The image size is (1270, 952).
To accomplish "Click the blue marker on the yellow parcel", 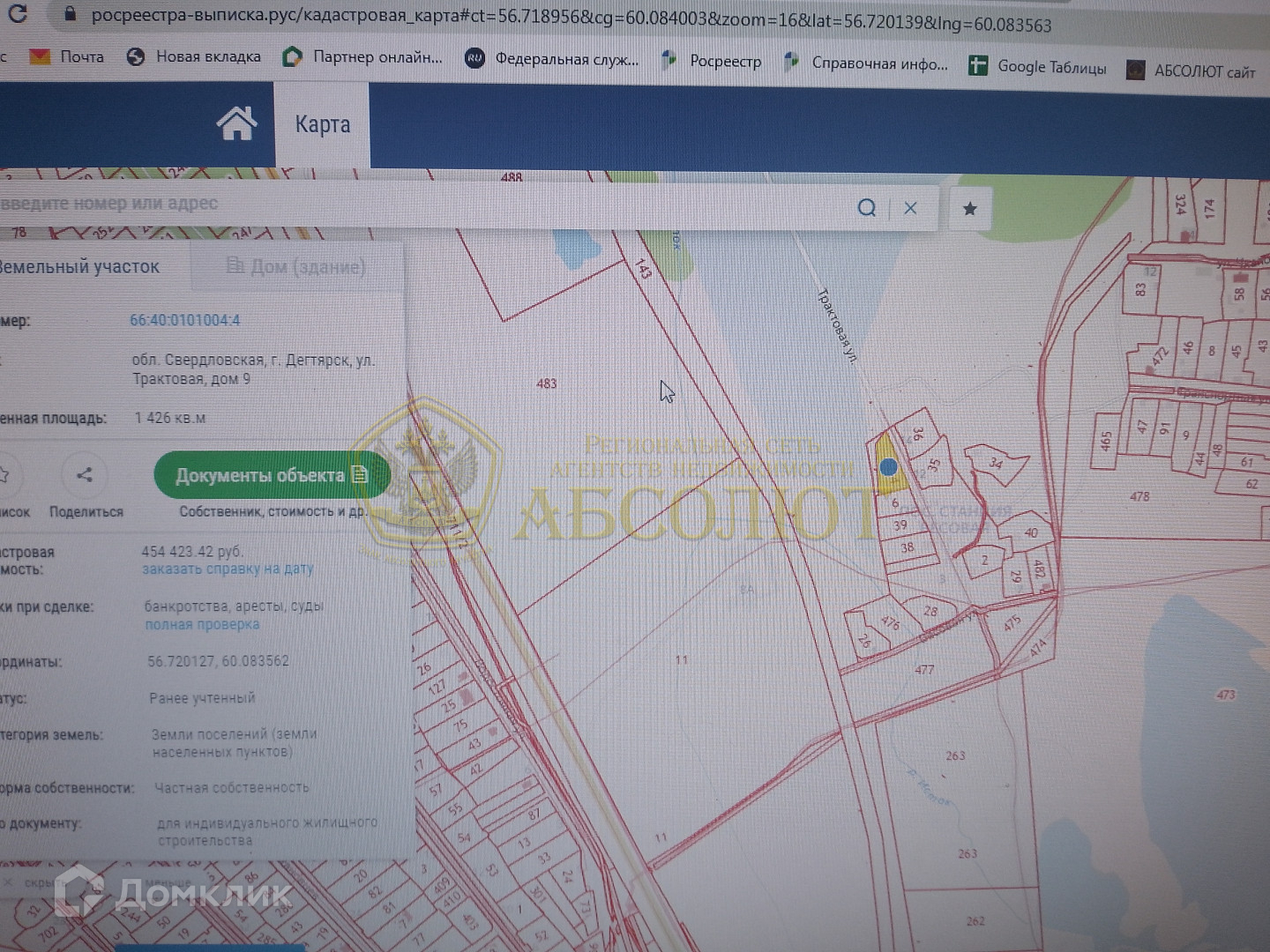I will (888, 467).
